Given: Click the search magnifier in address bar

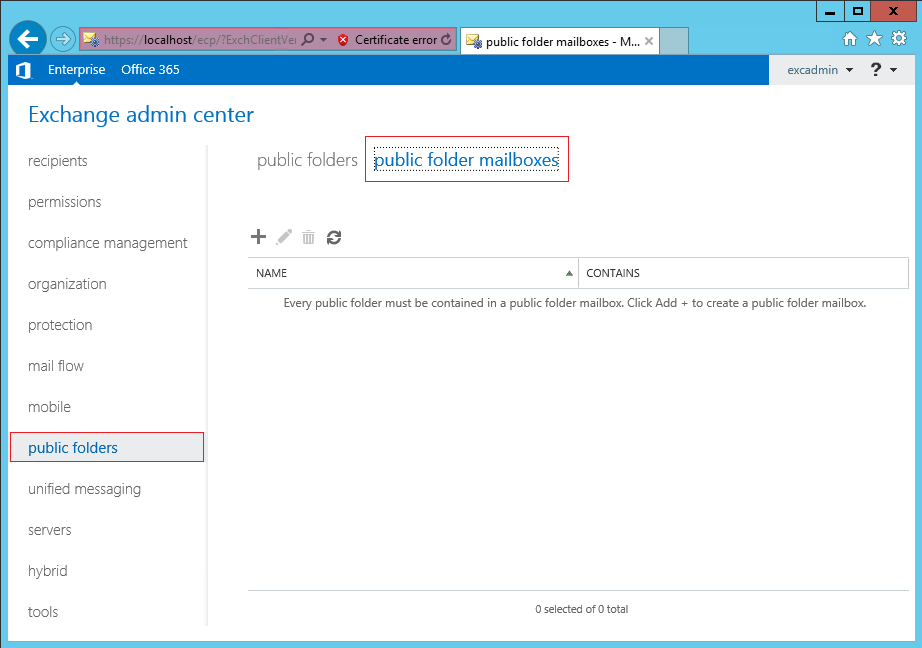Looking at the screenshot, I should (x=308, y=39).
